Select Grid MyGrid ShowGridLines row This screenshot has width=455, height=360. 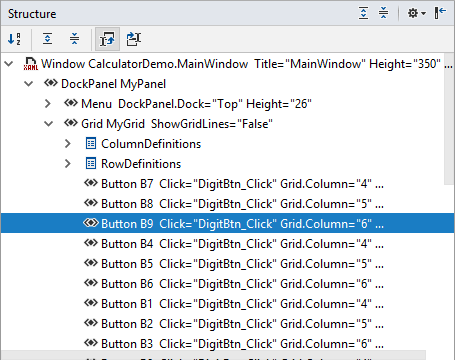coord(227,124)
